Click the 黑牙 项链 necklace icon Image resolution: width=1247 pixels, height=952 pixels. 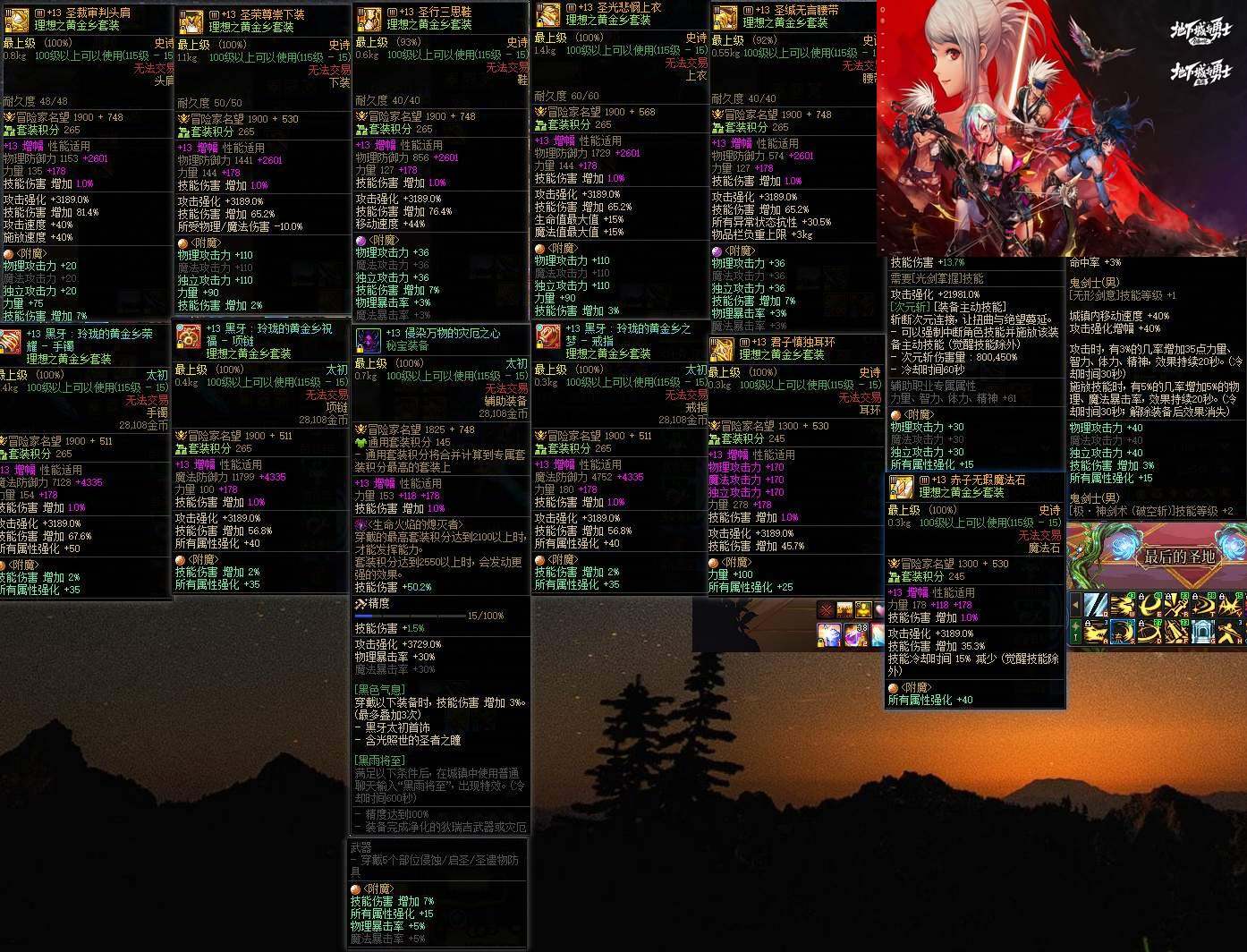click(x=188, y=337)
